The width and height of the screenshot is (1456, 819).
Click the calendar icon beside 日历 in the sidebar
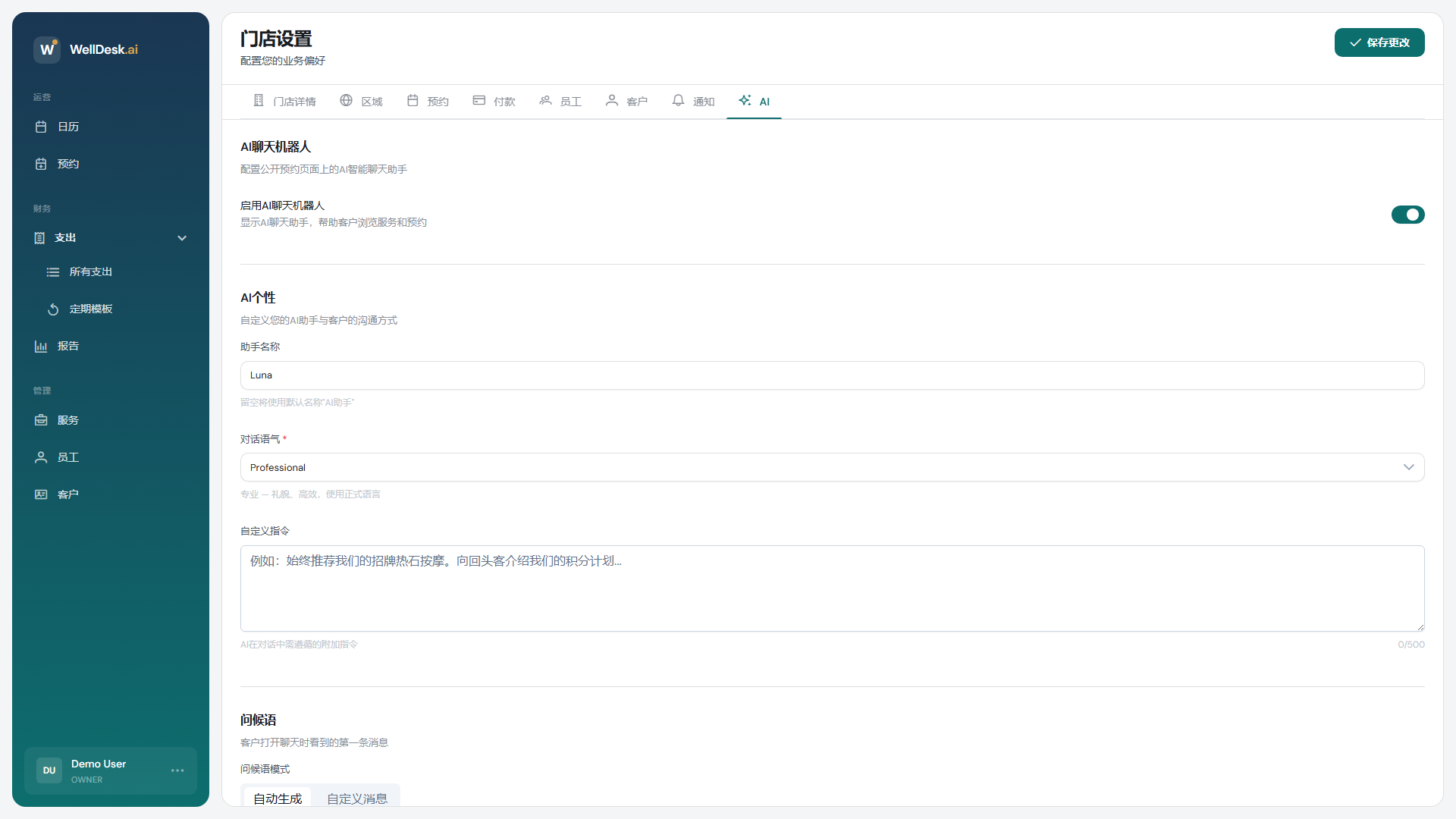pyautogui.click(x=41, y=127)
